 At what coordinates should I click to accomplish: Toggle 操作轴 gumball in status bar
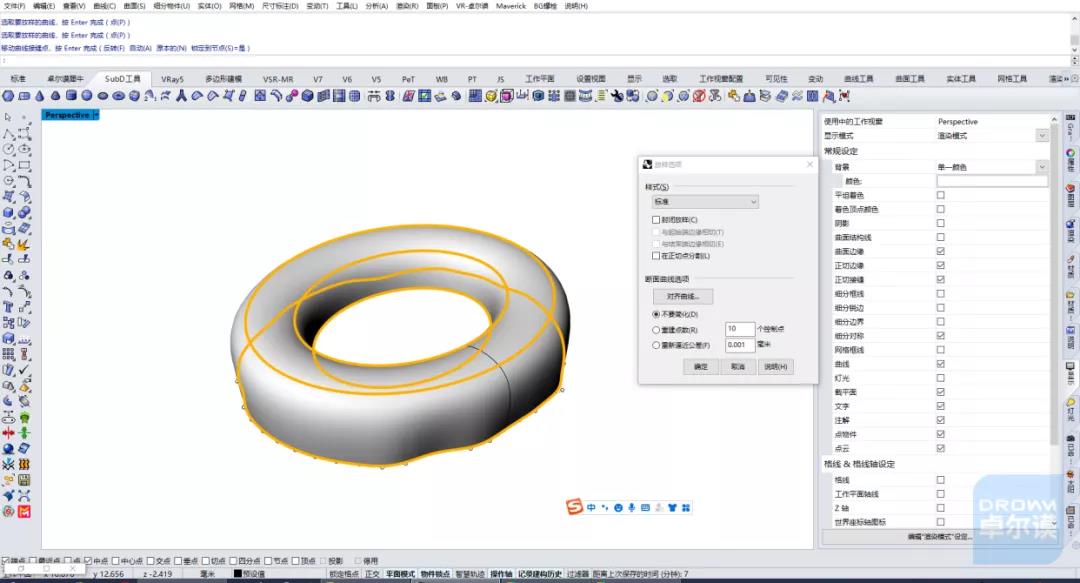[x=501, y=573]
